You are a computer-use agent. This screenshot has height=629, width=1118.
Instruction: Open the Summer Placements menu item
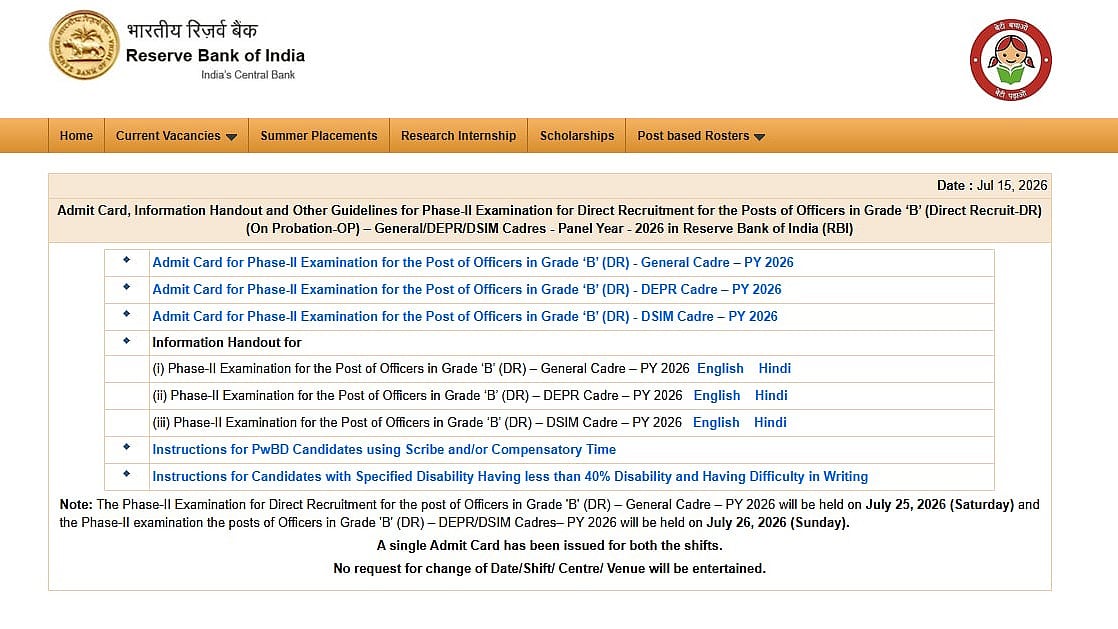pos(319,135)
